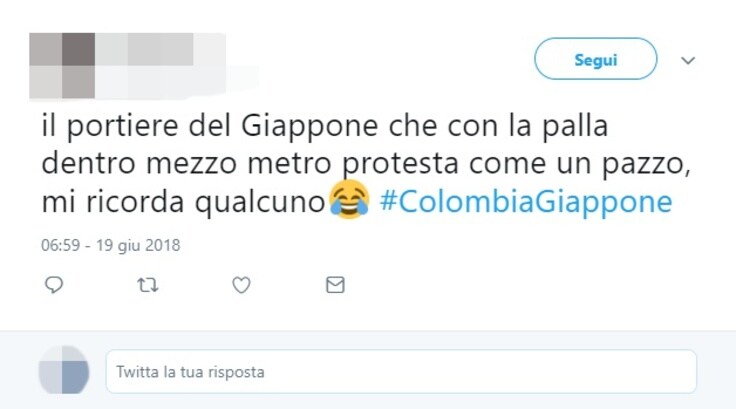Click the text 'dentro mezzo metro protesta'
This screenshot has height=409, width=736.
click(250, 164)
